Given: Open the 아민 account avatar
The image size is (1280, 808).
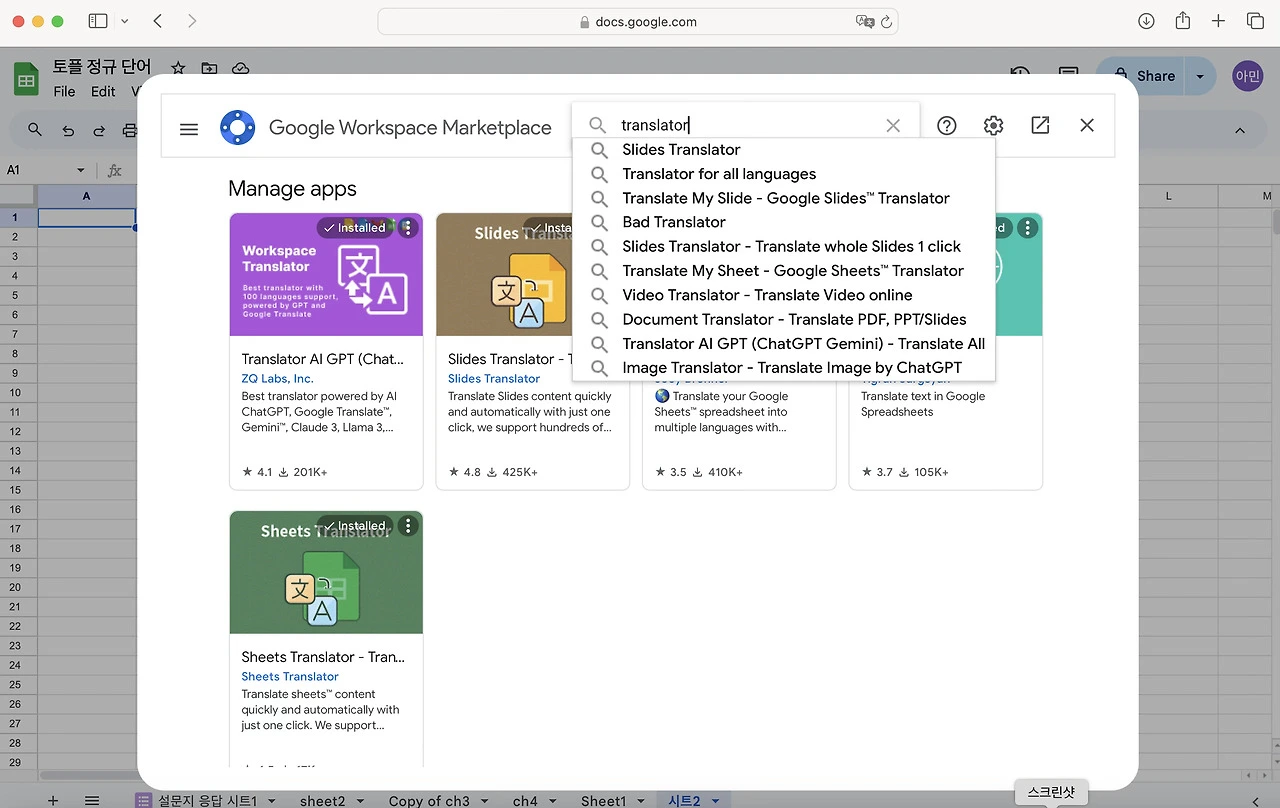Looking at the screenshot, I should [1248, 76].
